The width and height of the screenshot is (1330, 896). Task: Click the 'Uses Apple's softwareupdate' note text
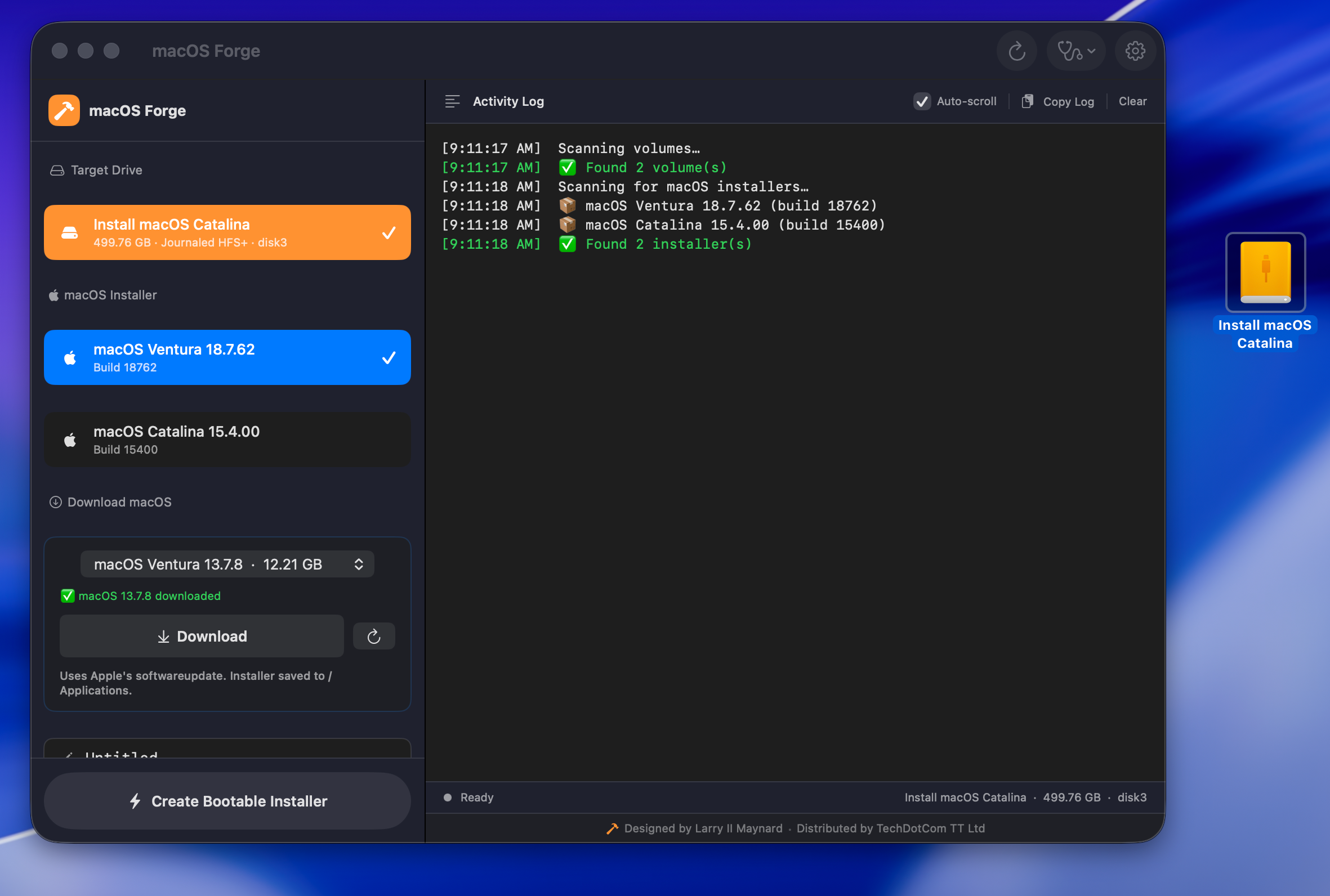click(x=195, y=683)
